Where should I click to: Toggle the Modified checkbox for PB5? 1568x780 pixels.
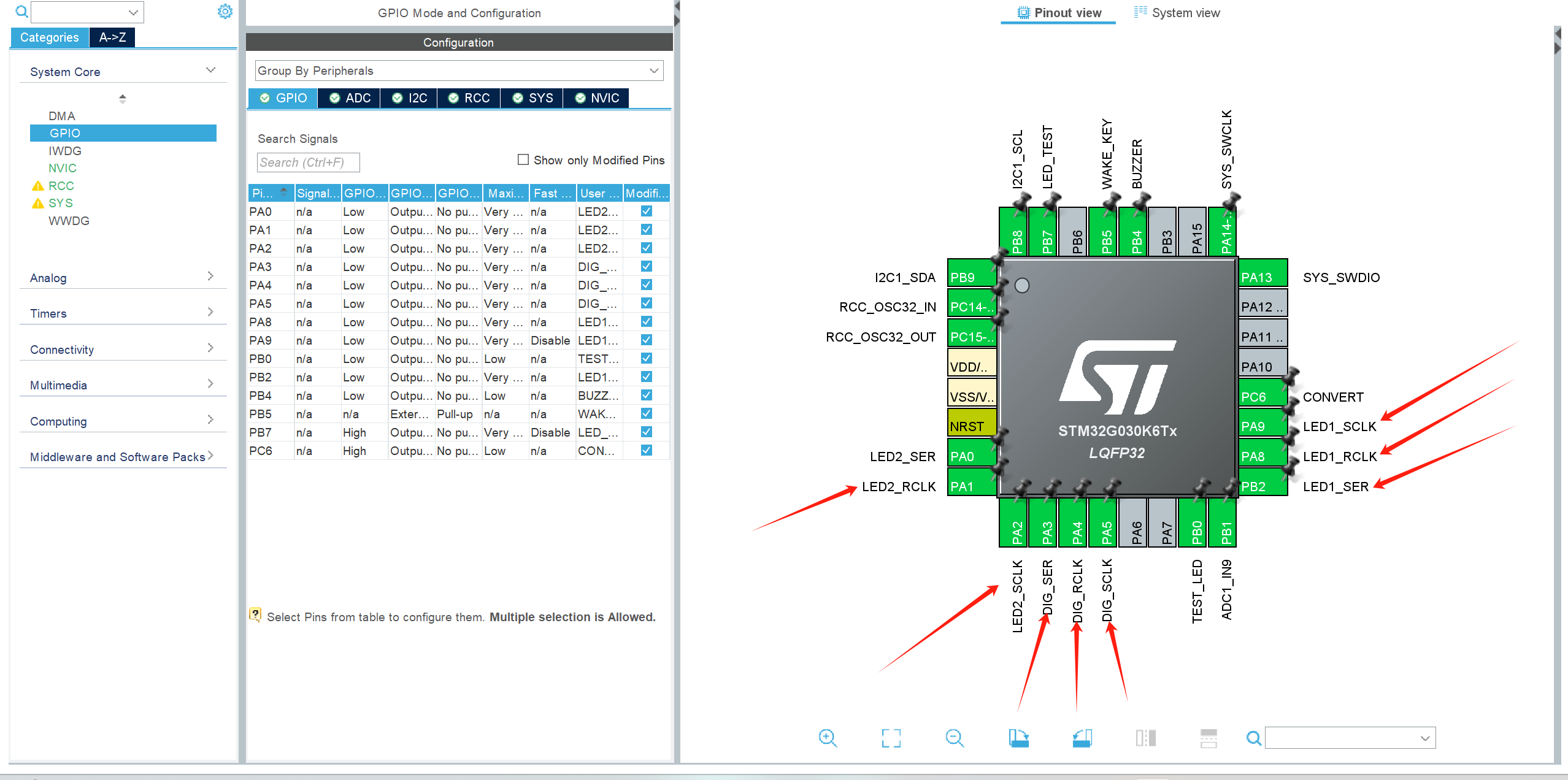[x=646, y=413]
